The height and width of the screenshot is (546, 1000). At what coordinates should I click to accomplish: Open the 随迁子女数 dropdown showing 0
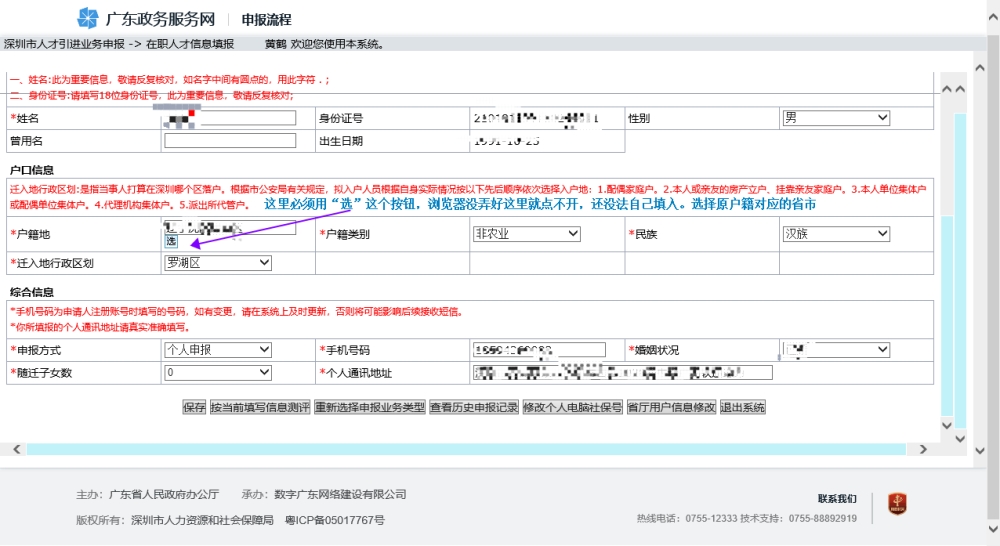click(218, 373)
